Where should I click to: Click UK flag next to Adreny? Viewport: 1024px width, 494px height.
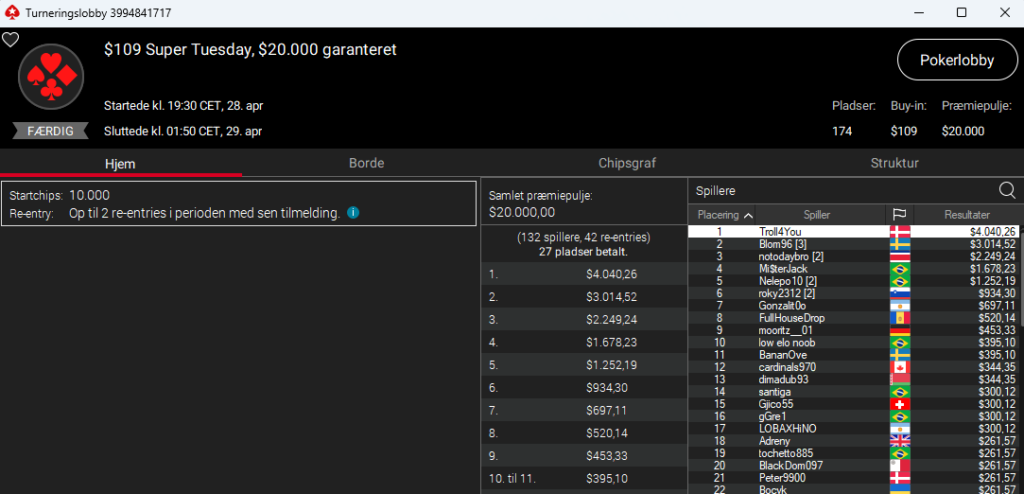[899, 440]
